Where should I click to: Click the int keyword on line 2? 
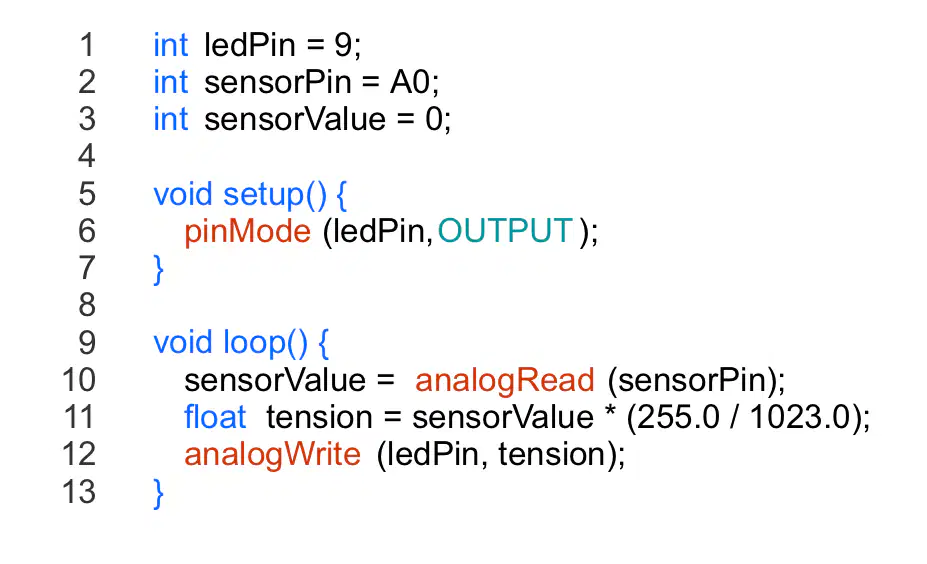pyautogui.click(x=171, y=82)
